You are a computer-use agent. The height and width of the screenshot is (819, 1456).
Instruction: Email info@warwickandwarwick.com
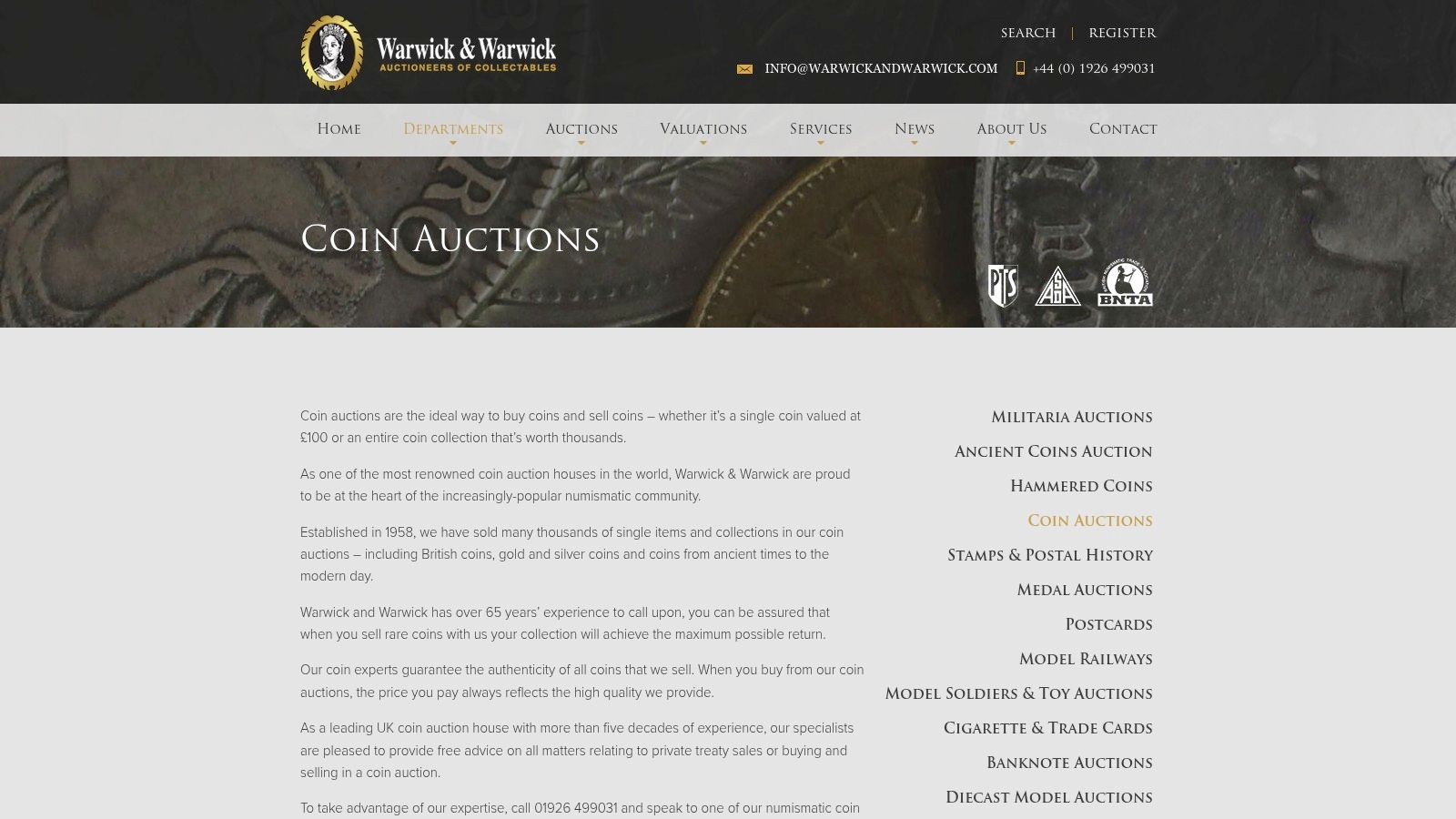(881, 68)
